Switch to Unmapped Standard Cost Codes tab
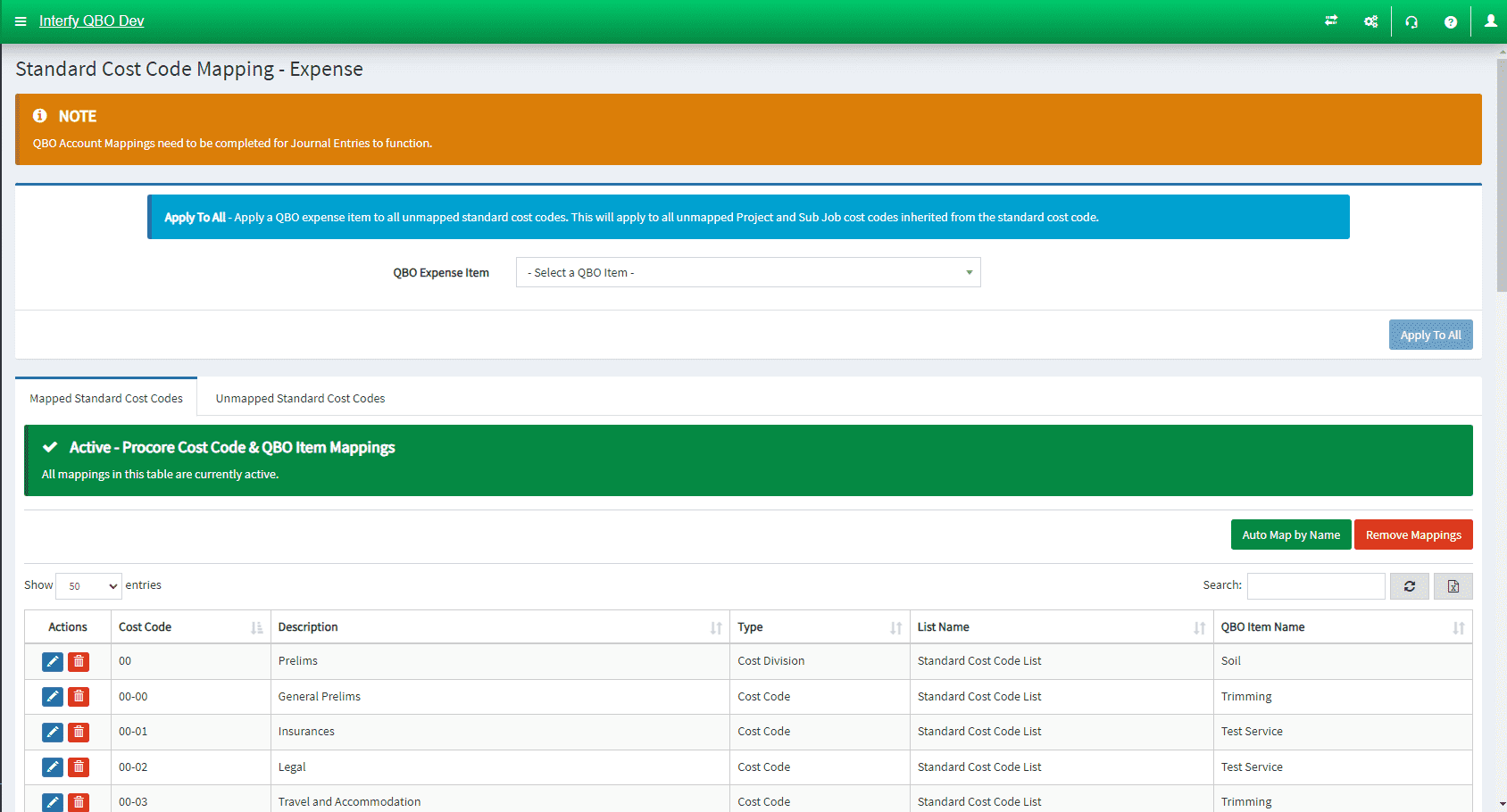 (x=300, y=399)
